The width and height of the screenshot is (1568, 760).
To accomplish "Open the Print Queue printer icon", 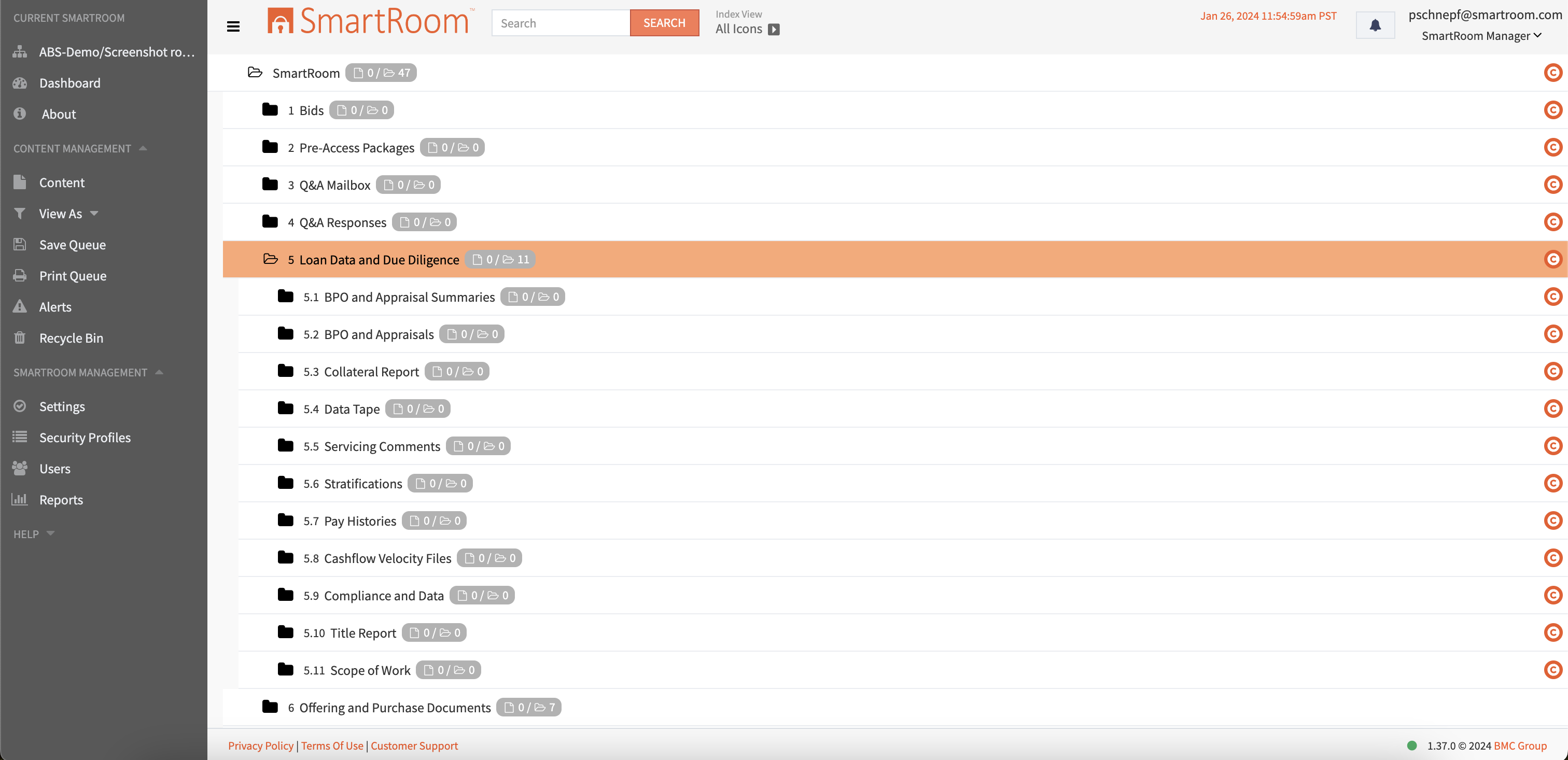I will 20,276.
